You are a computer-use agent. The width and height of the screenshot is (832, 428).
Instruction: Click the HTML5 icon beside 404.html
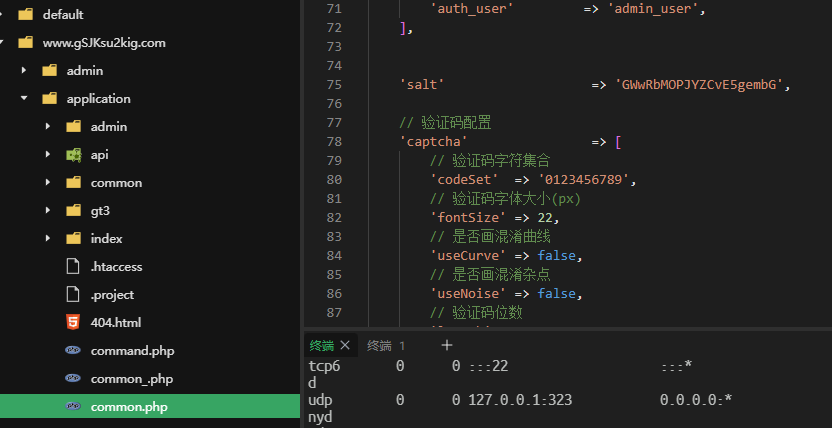click(x=73, y=323)
